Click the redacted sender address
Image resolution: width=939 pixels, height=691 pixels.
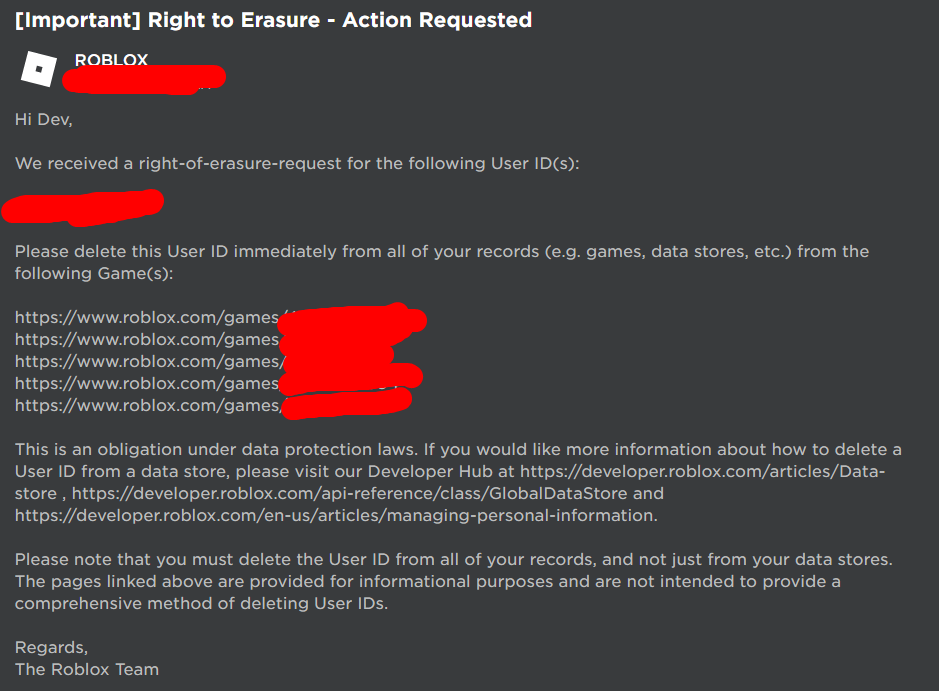pyautogui.click(x=144, y=80)
